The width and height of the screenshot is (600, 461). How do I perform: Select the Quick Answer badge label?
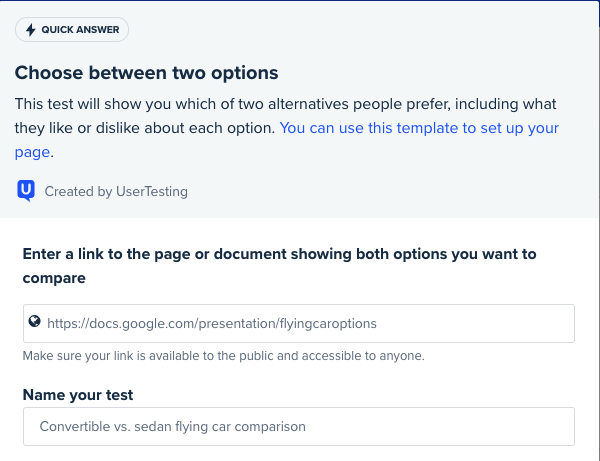pyautogui.click(x=80, y=30)
